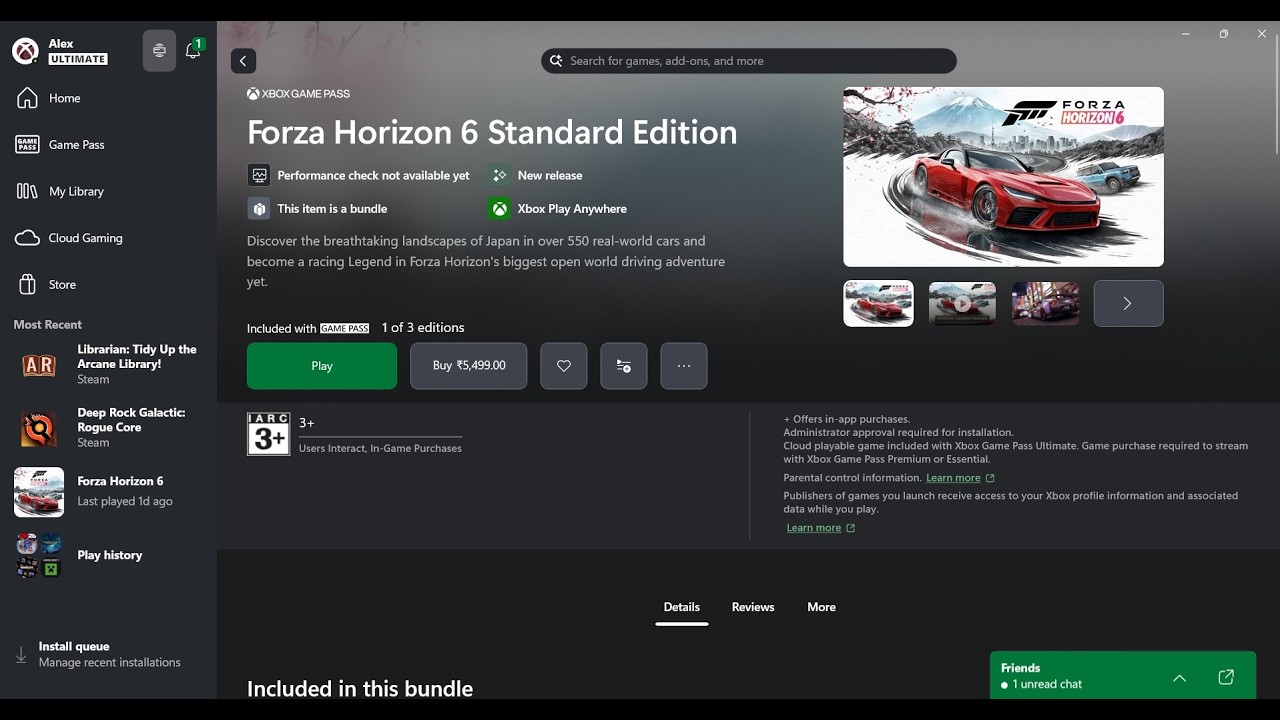Click the search field for games and add-ons

click(748, 61)
